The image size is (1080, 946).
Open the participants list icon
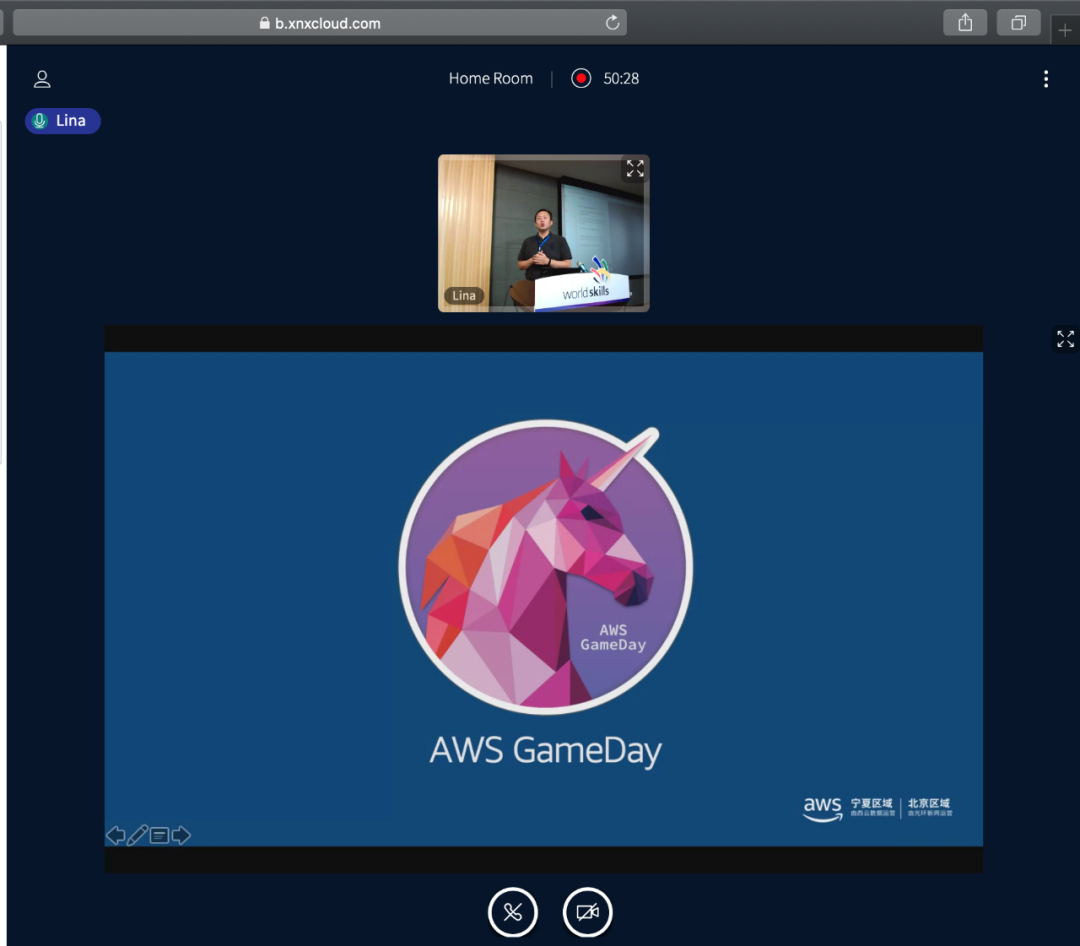point(42,79)
